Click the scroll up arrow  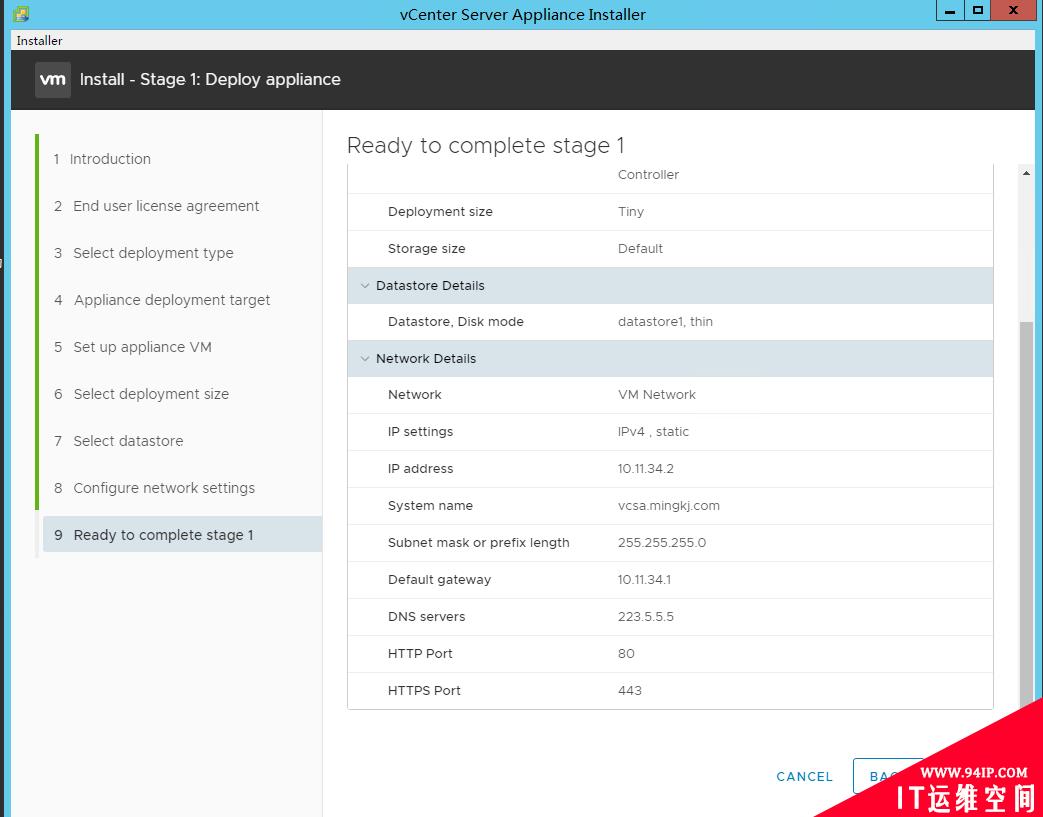click(x=1026, y=173)
